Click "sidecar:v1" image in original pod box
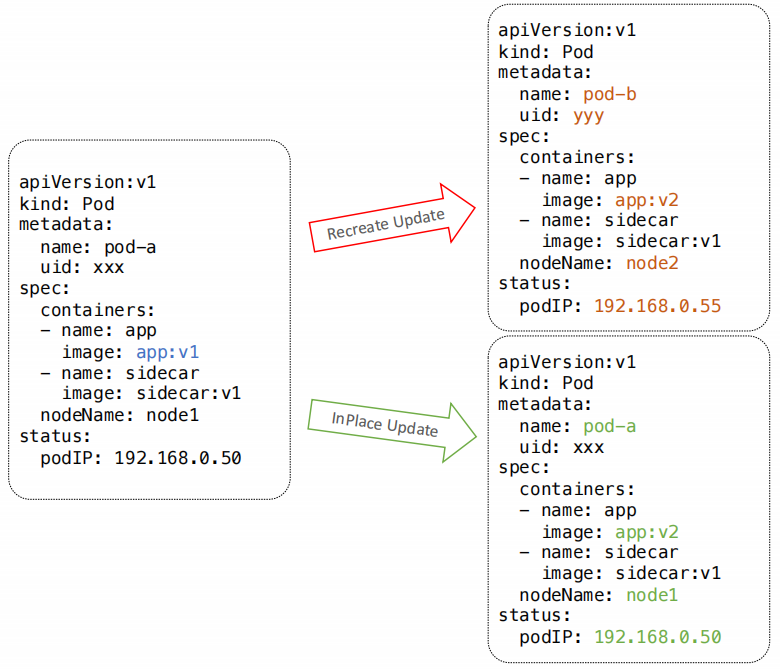The width and height of the screenshot is (780, 669). pyautogui.click(x=189, y=393)
